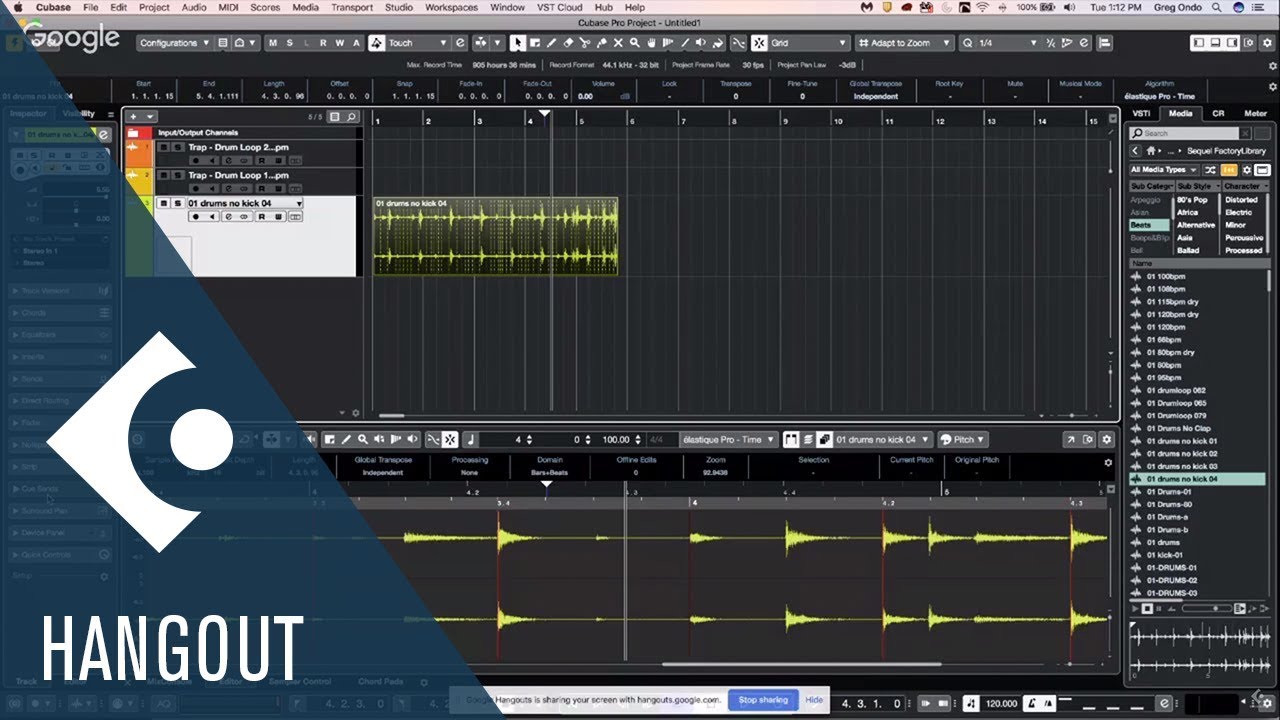Open sample editor setup gear icon

[1106, 439]
